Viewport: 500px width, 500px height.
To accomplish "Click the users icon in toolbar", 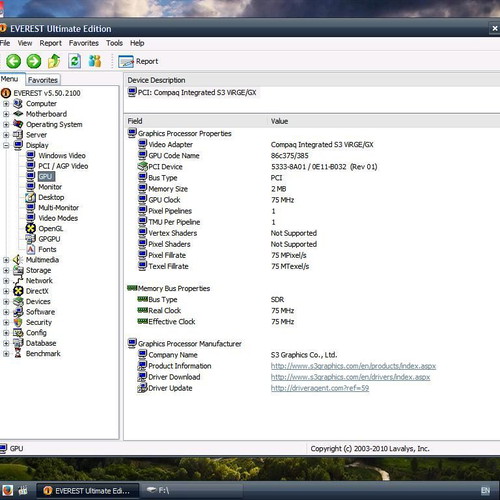I will click(95, 61).
